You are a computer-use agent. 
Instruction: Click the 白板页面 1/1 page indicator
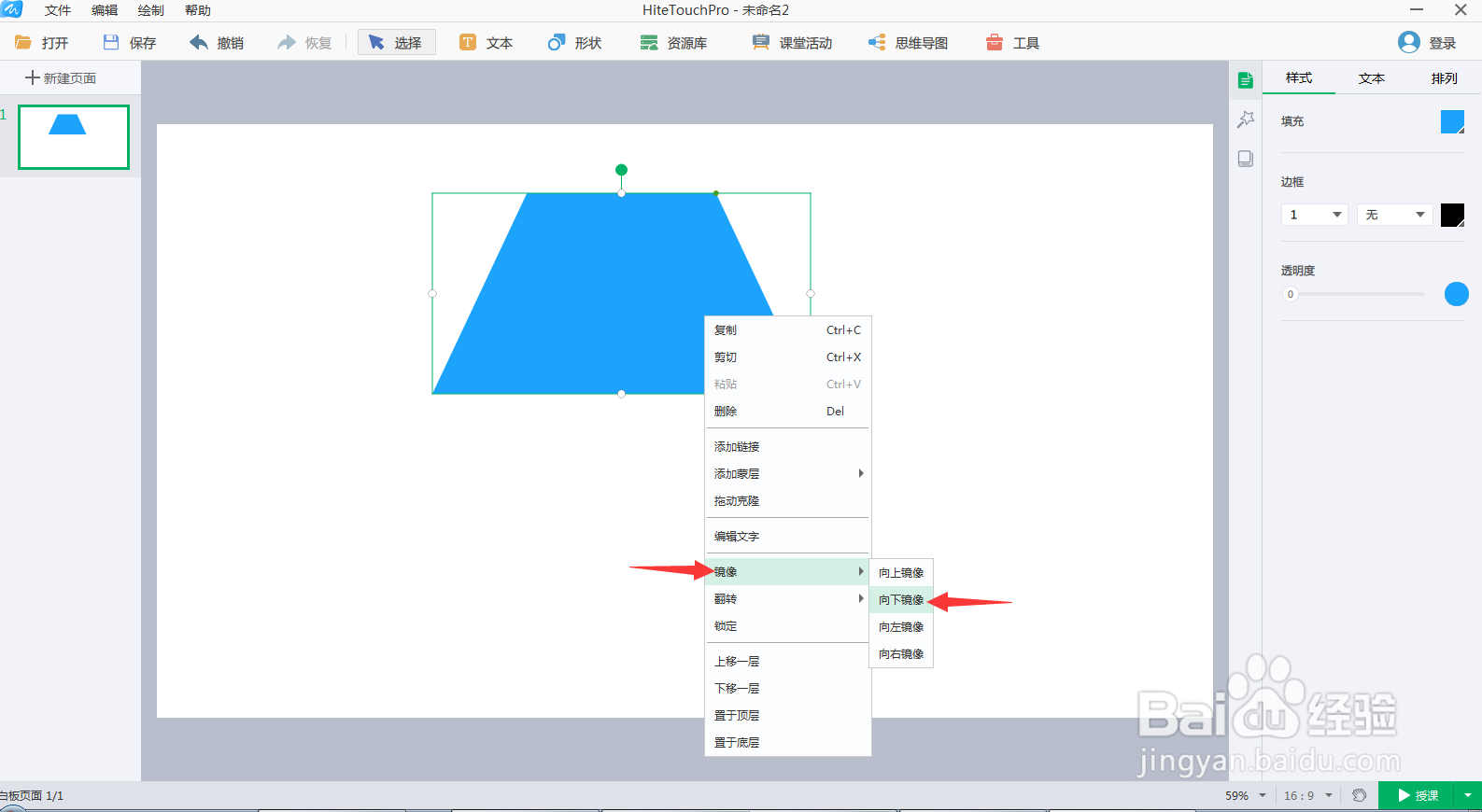tap(32, 795)
